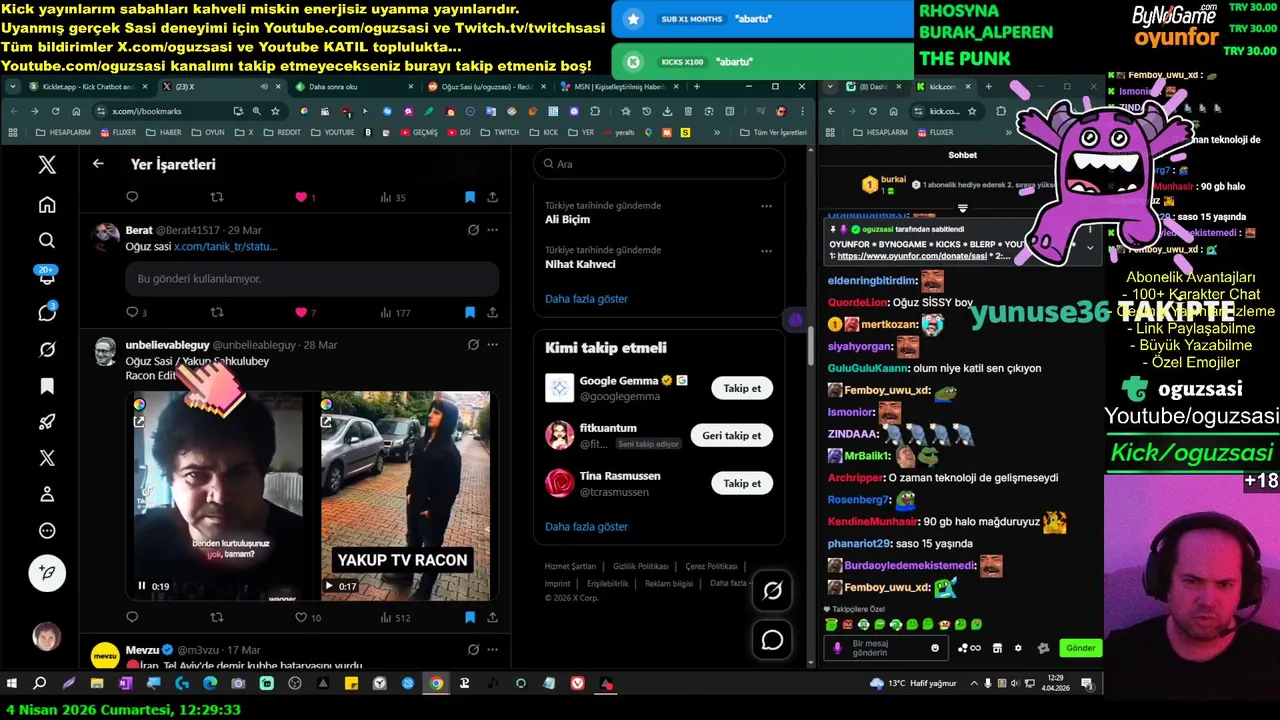Viewport: 1280px width, 720px height.
Task: Open Grok explain icon on Mevzu post
Action: pyautogui.click(x=473, y=650)
